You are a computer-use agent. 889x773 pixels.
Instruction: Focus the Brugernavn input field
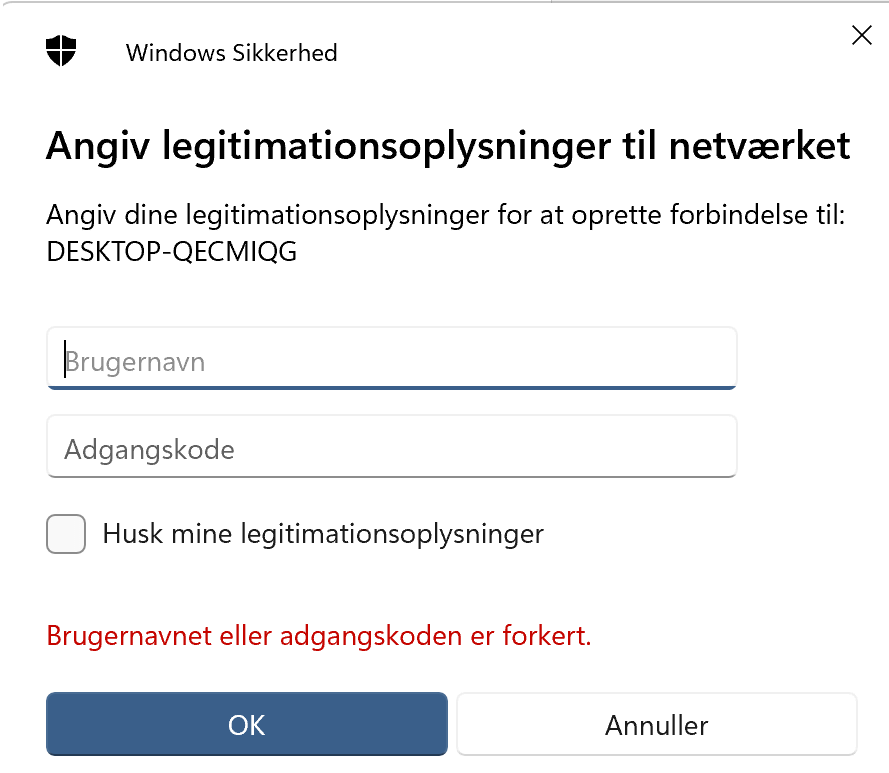click(392, 358)
